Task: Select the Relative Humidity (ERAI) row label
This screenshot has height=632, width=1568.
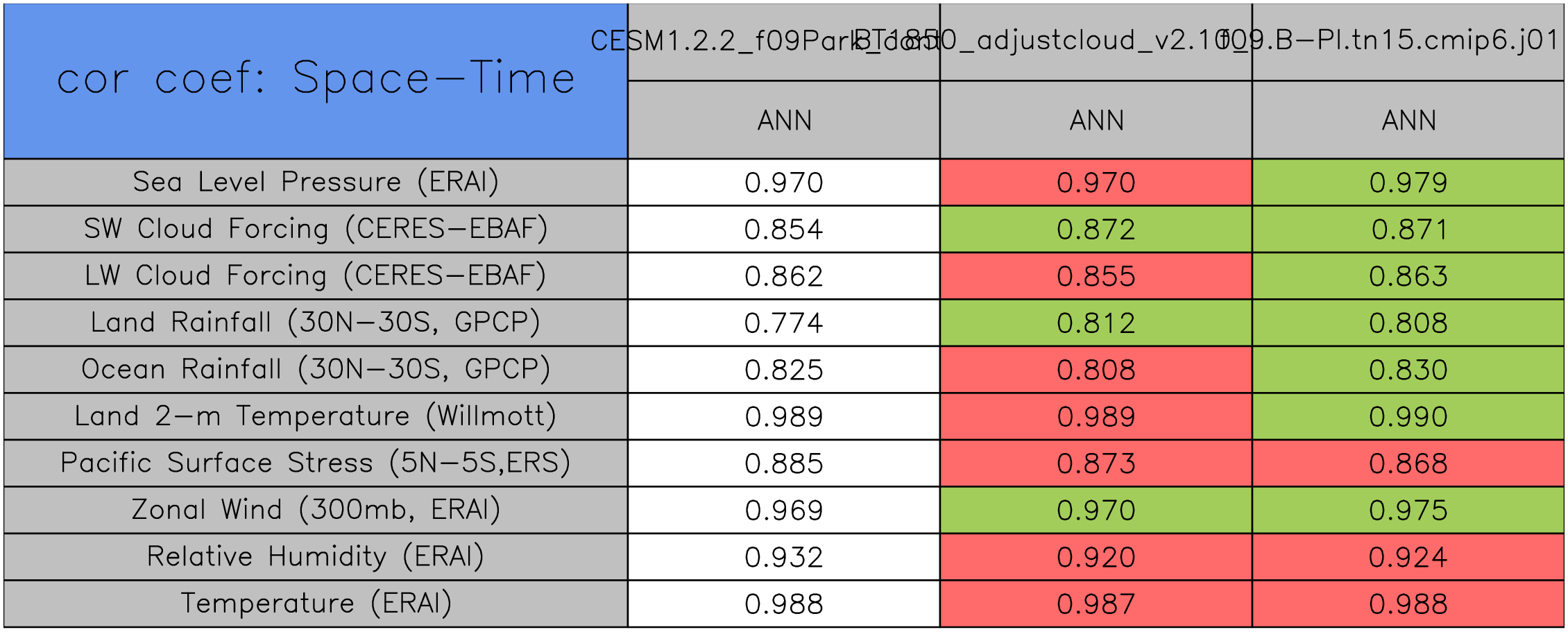Action: tap(316, 557)
